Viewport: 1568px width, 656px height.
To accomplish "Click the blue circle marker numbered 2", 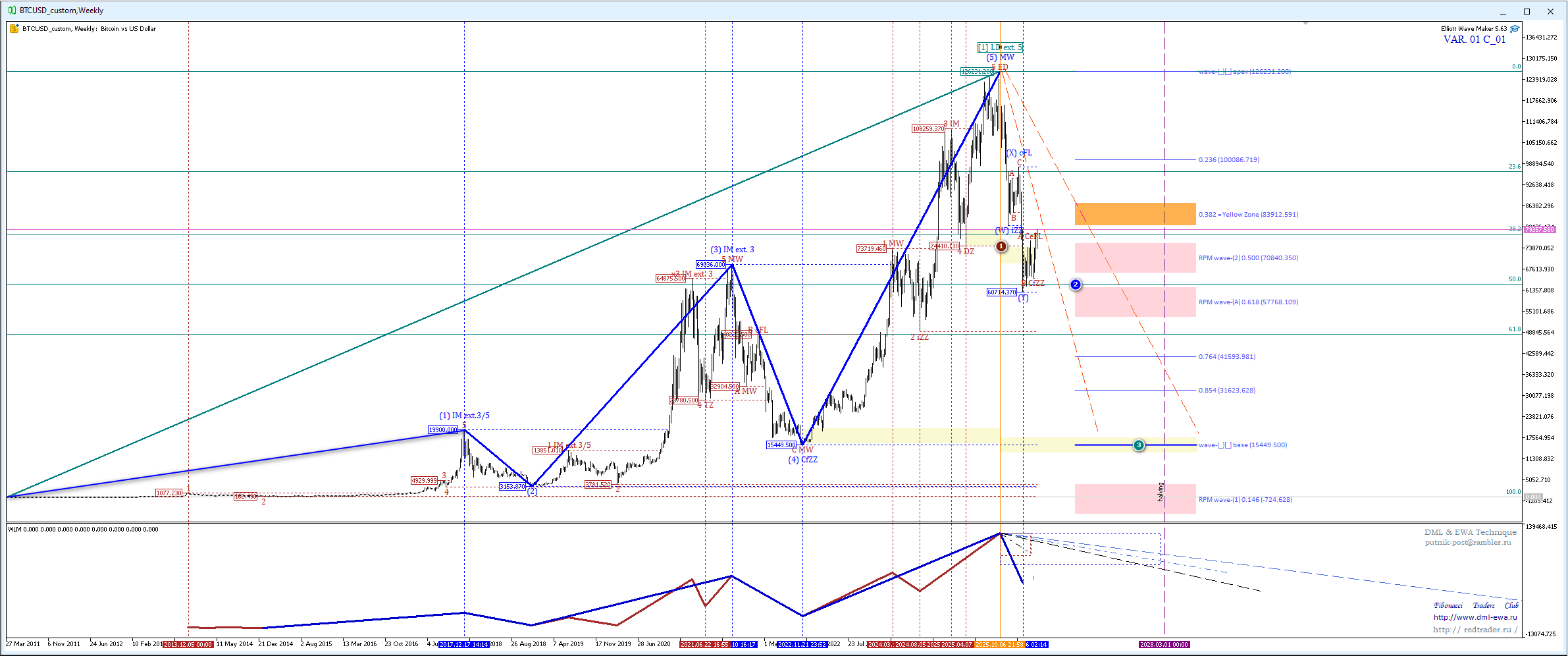I will [1076, 285].
